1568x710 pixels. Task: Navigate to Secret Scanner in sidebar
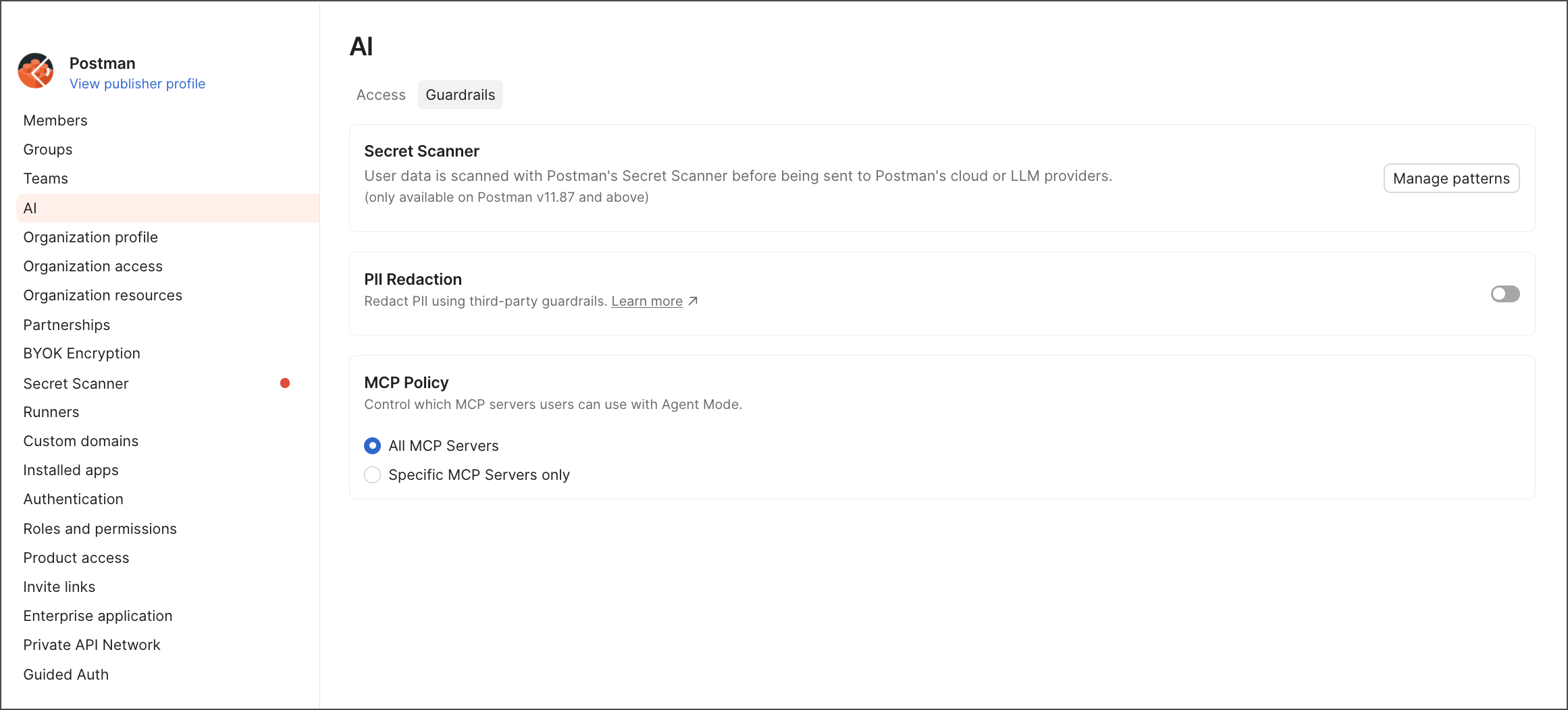pos(76,384)
